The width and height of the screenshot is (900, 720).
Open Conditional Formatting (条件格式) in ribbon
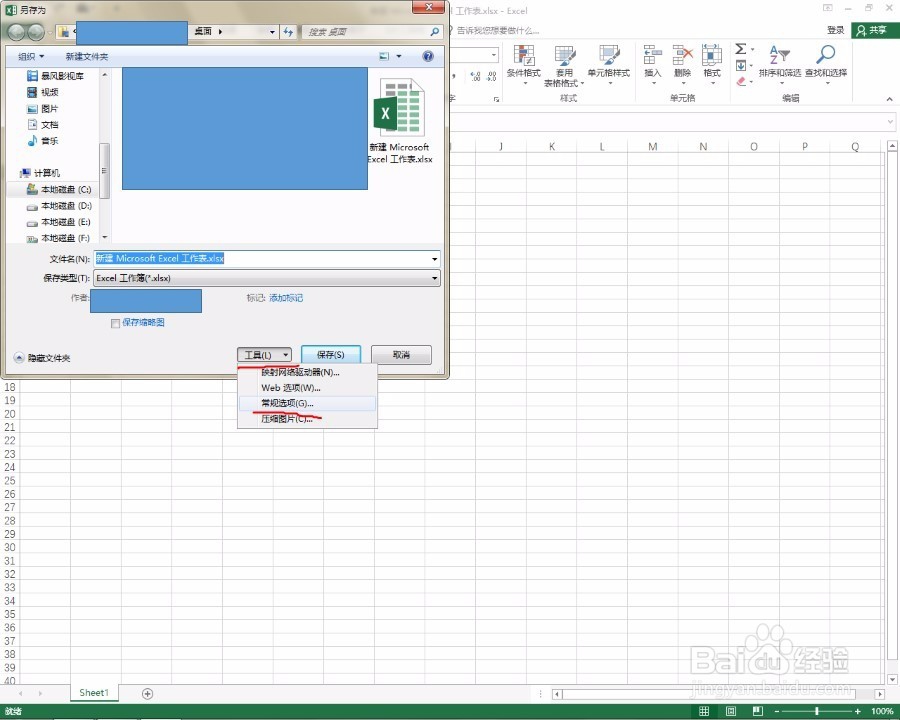point(523,65)
